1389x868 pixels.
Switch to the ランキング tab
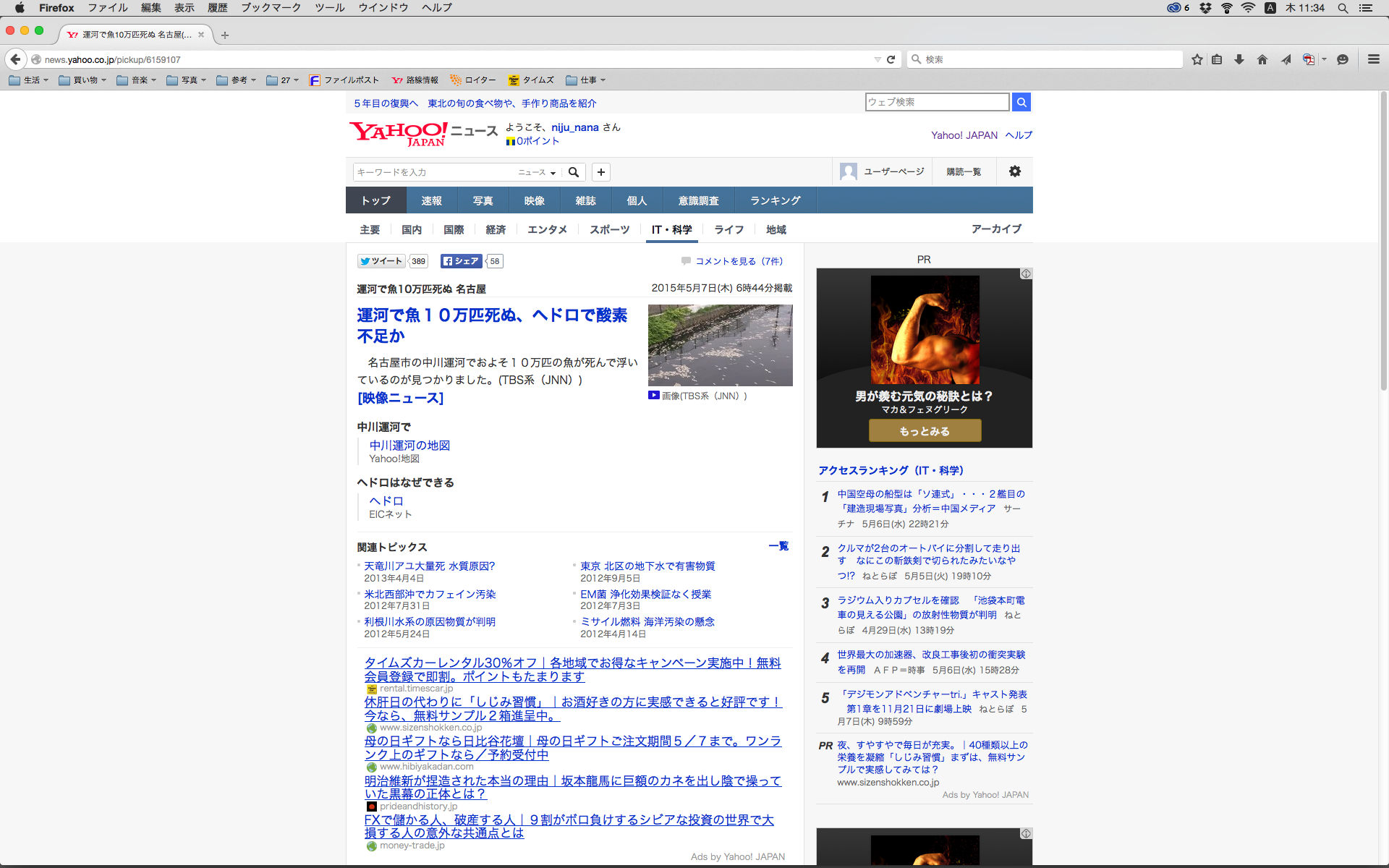pyautogui.click(x=775, y=200)
